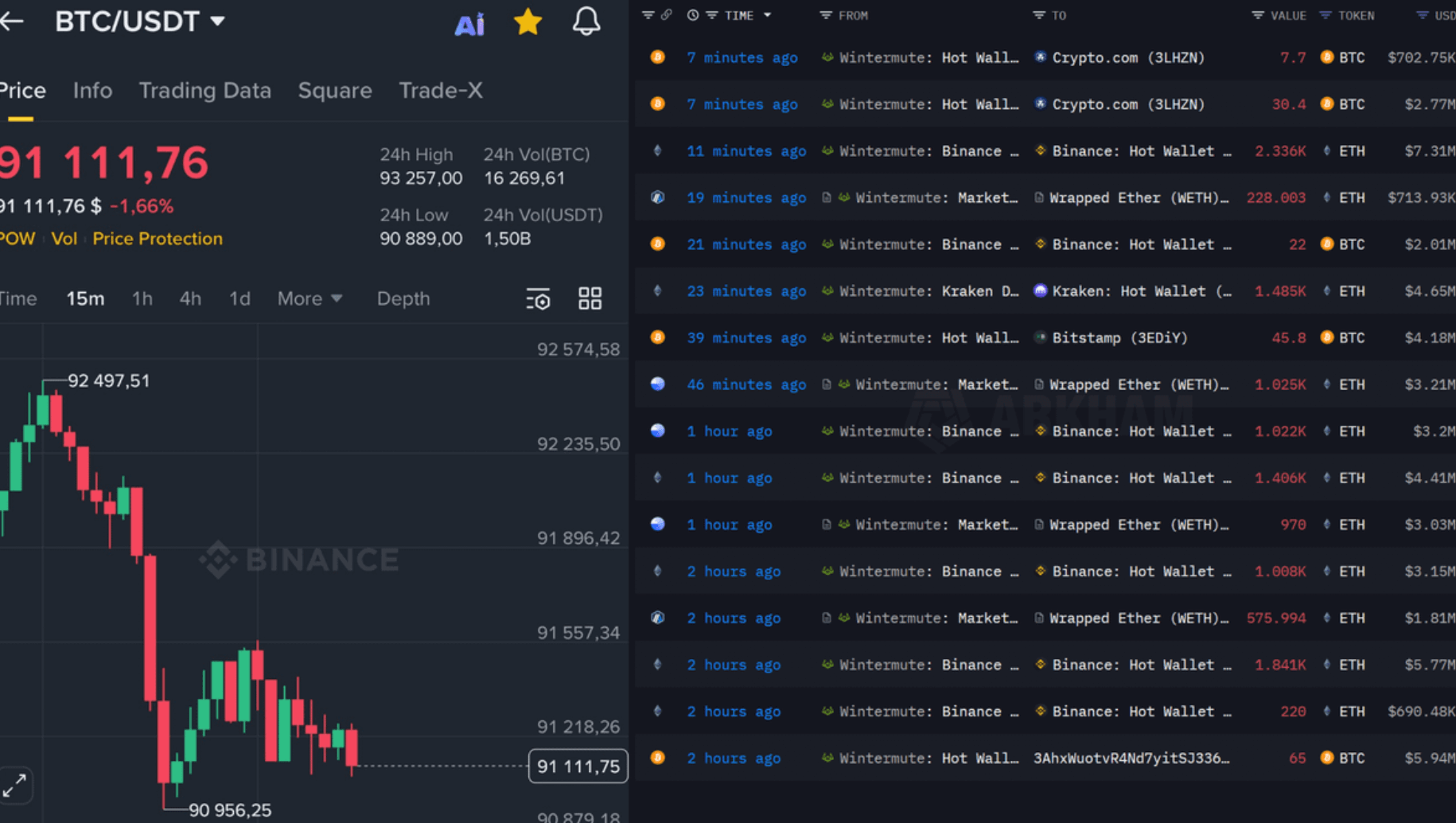Click the 93 257,00 24h High value
This screenshot has height=823, width=1456.
421,178
